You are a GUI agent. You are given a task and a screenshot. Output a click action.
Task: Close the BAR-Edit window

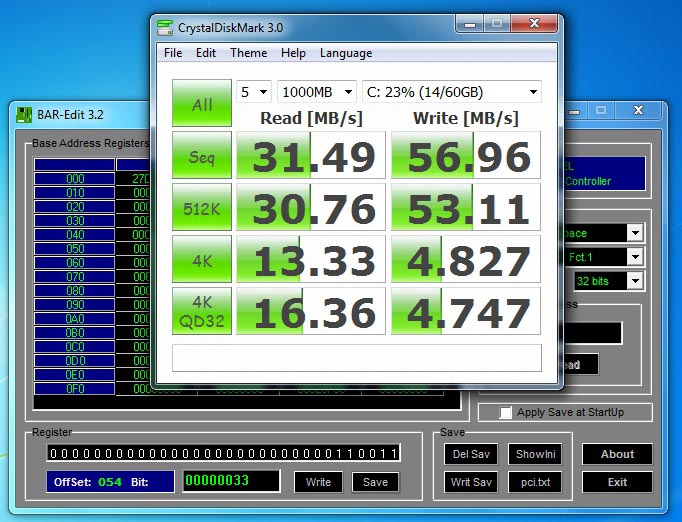[x=638, y=110]
